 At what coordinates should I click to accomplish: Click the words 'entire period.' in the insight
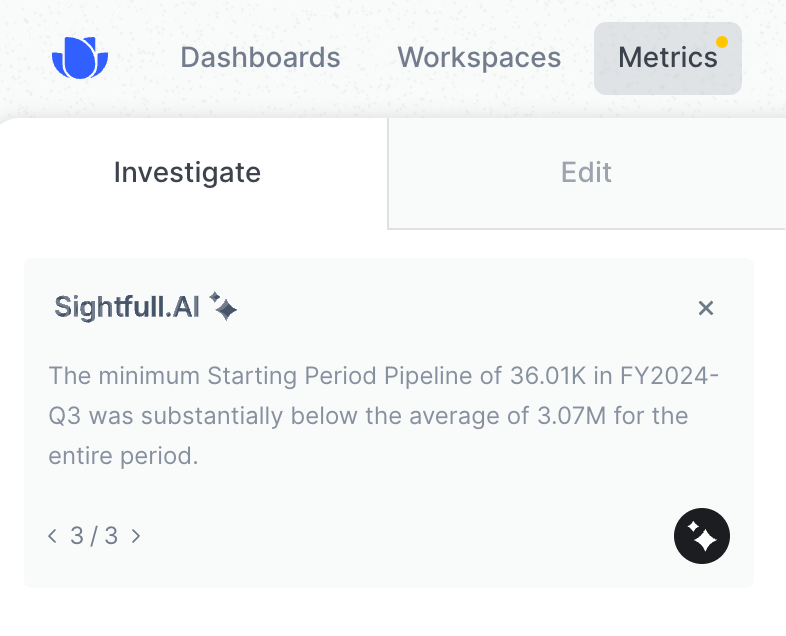pos(123,456)
